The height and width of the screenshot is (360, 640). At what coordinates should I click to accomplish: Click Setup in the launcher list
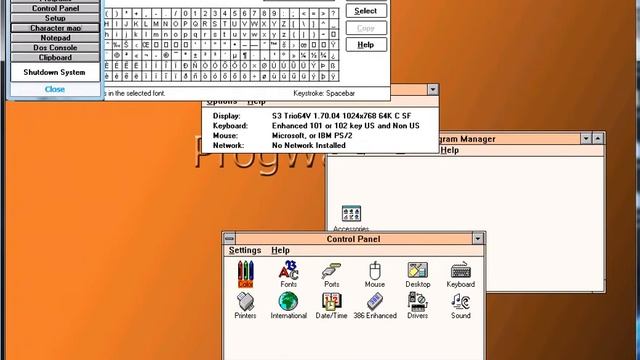point(55,18)
